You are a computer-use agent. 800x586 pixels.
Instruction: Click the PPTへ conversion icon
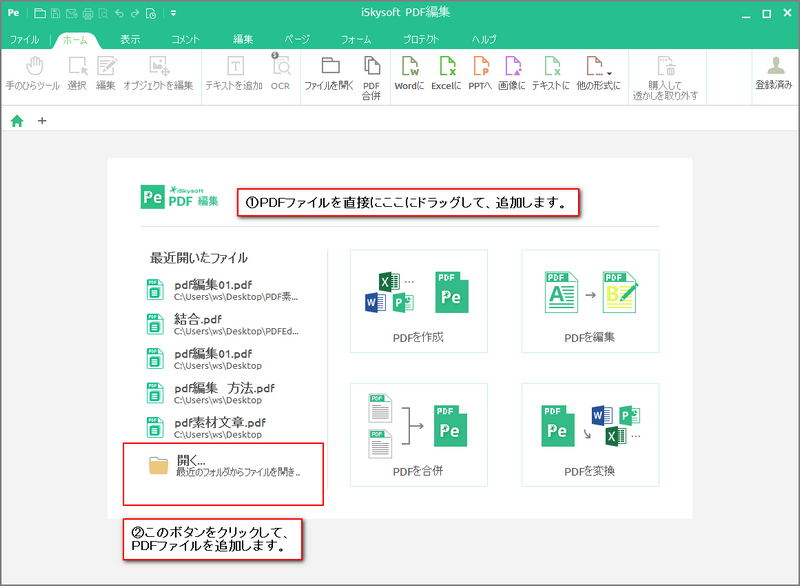480,73
